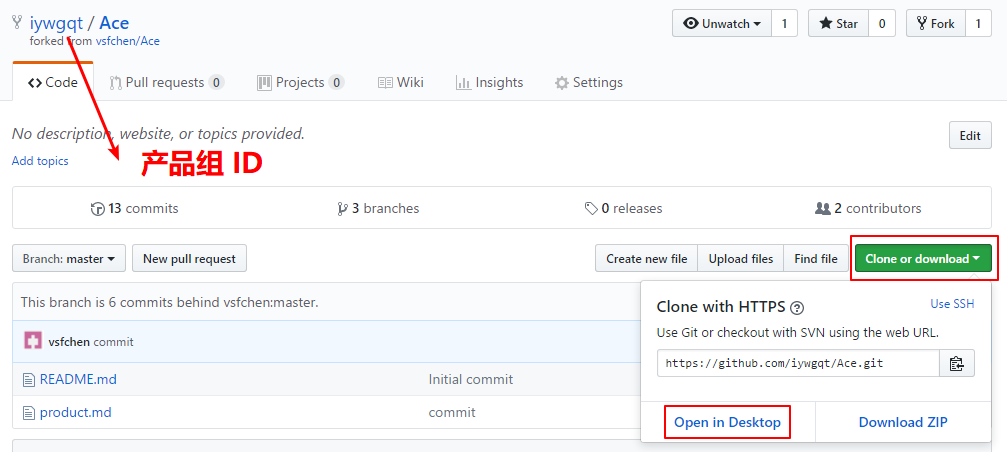Go to the Settings tab
This screenshot has width=1007, height=452.
tap(589, 83)
